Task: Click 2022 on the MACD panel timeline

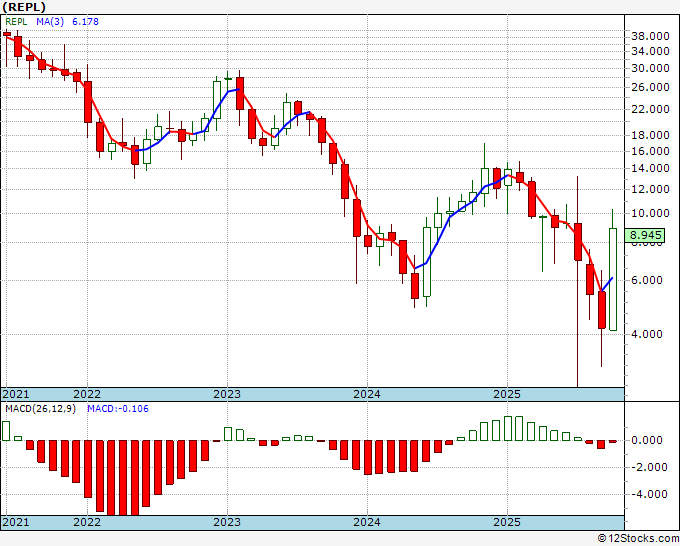Action: click(x=87, y=522)
